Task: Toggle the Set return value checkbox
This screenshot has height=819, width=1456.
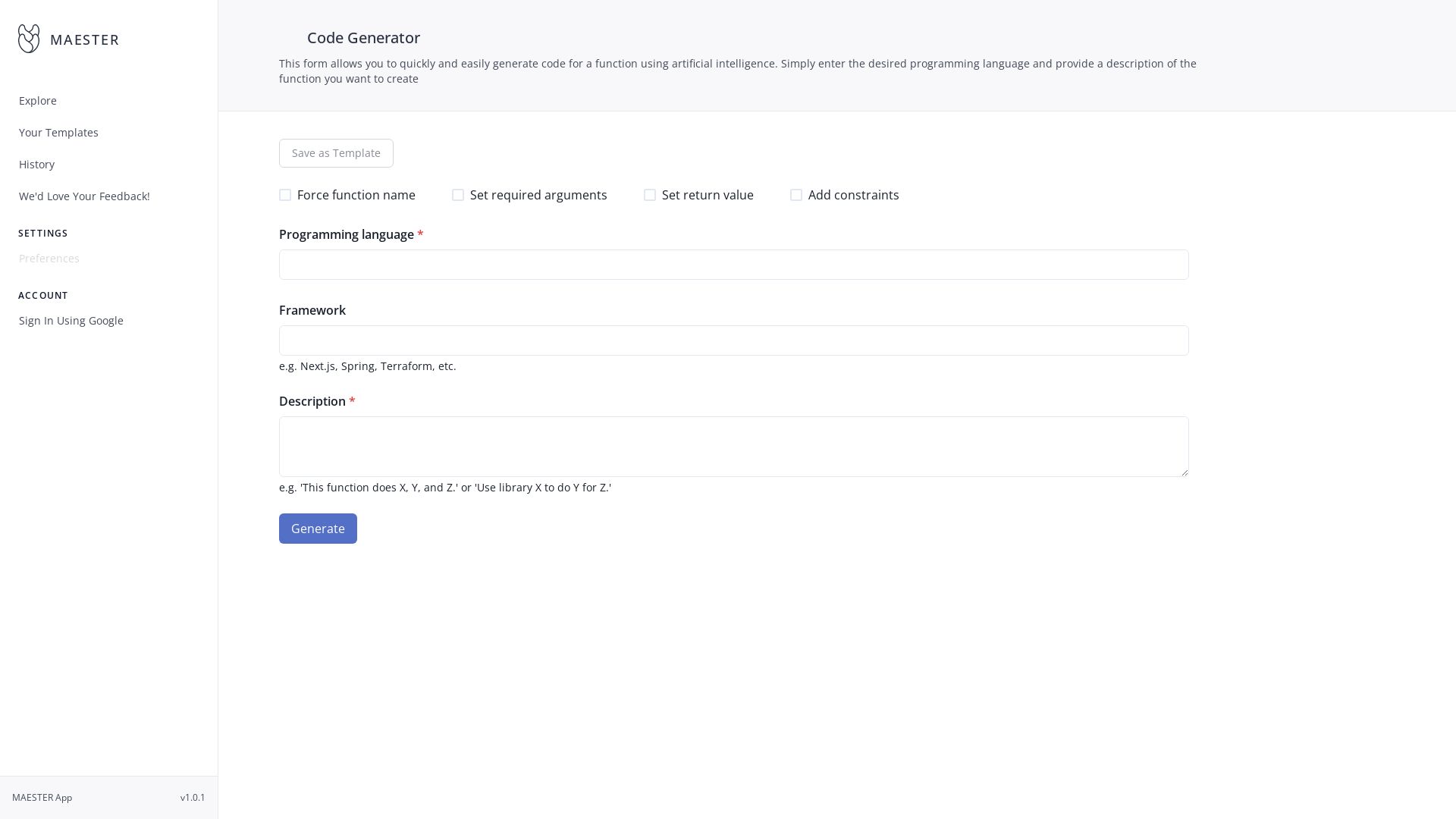Action: [x=650, y=195]
